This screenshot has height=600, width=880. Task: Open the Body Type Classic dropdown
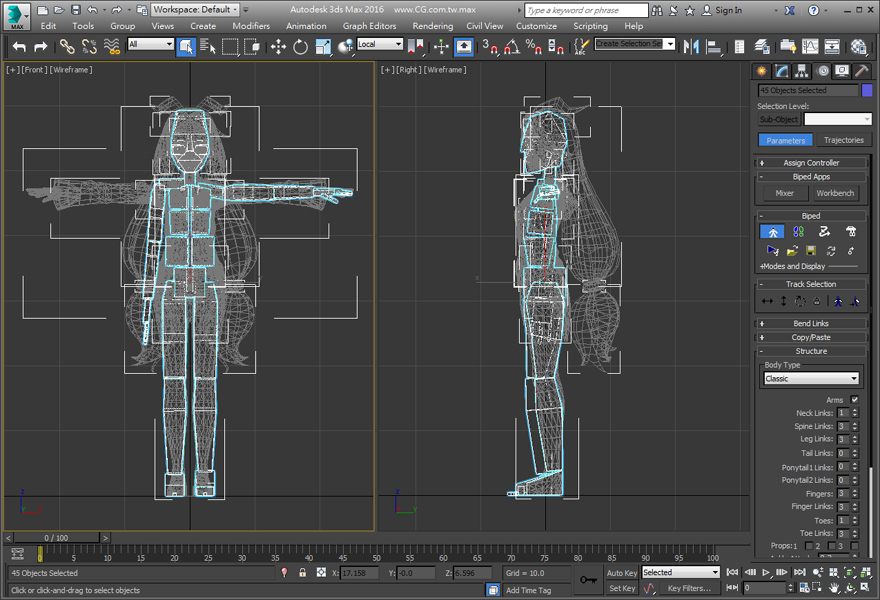[x=811, y=379]
